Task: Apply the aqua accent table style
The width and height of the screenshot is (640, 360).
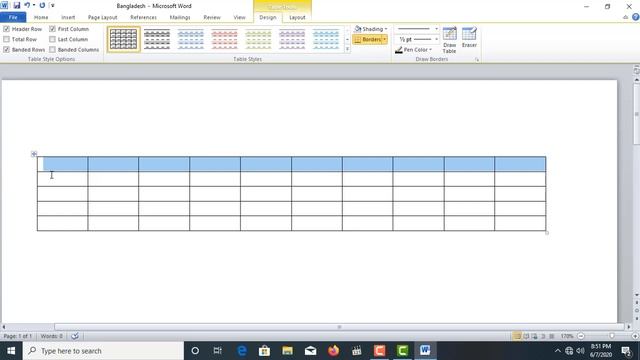Action: (326, 39)
